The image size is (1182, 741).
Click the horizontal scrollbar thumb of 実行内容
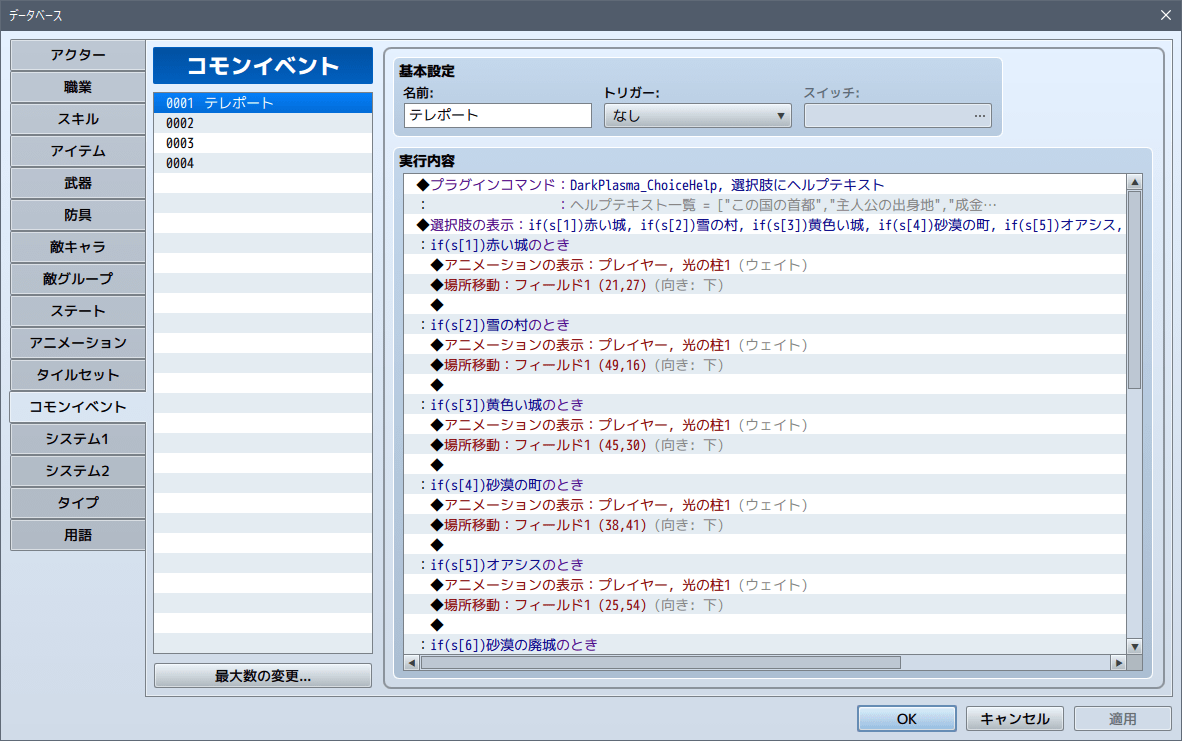tap(660, 663)
